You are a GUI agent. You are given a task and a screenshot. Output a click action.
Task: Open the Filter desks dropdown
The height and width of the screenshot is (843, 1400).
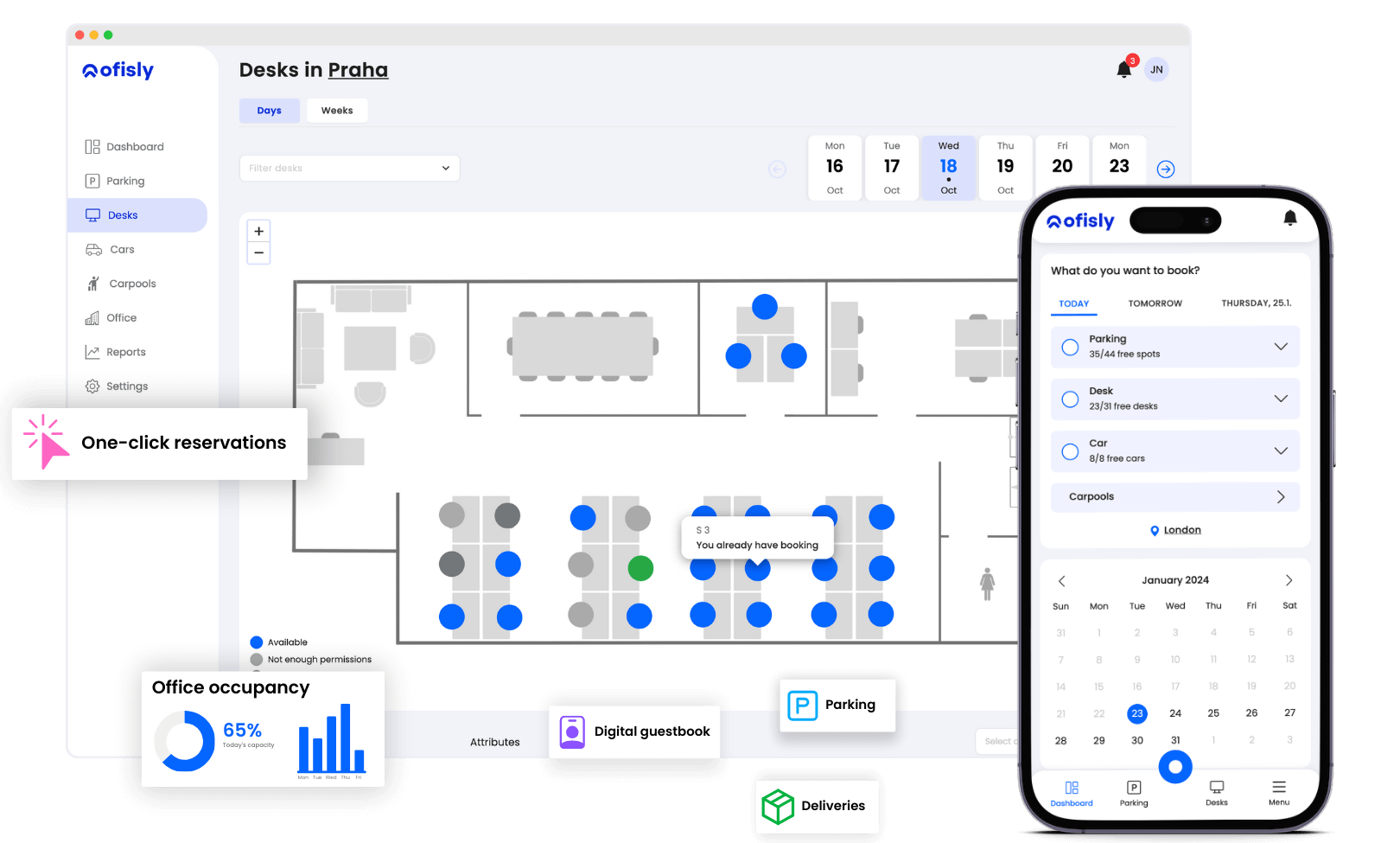point(349,168)
